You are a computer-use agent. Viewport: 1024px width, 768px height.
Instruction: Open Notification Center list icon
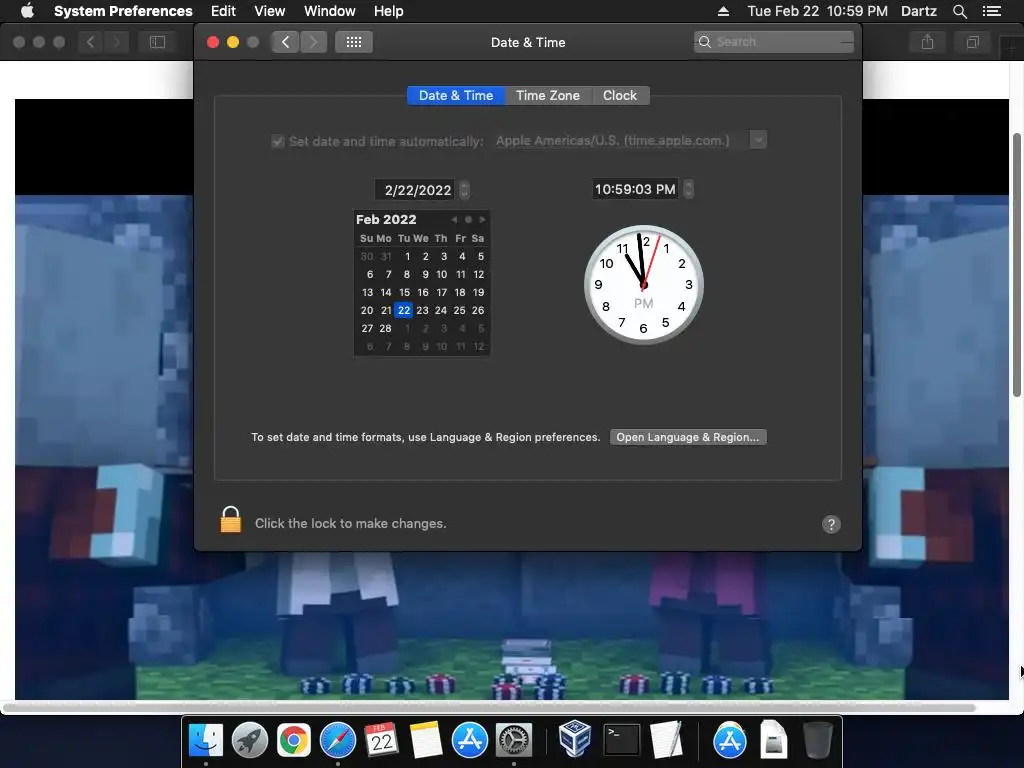coord(991,11)
